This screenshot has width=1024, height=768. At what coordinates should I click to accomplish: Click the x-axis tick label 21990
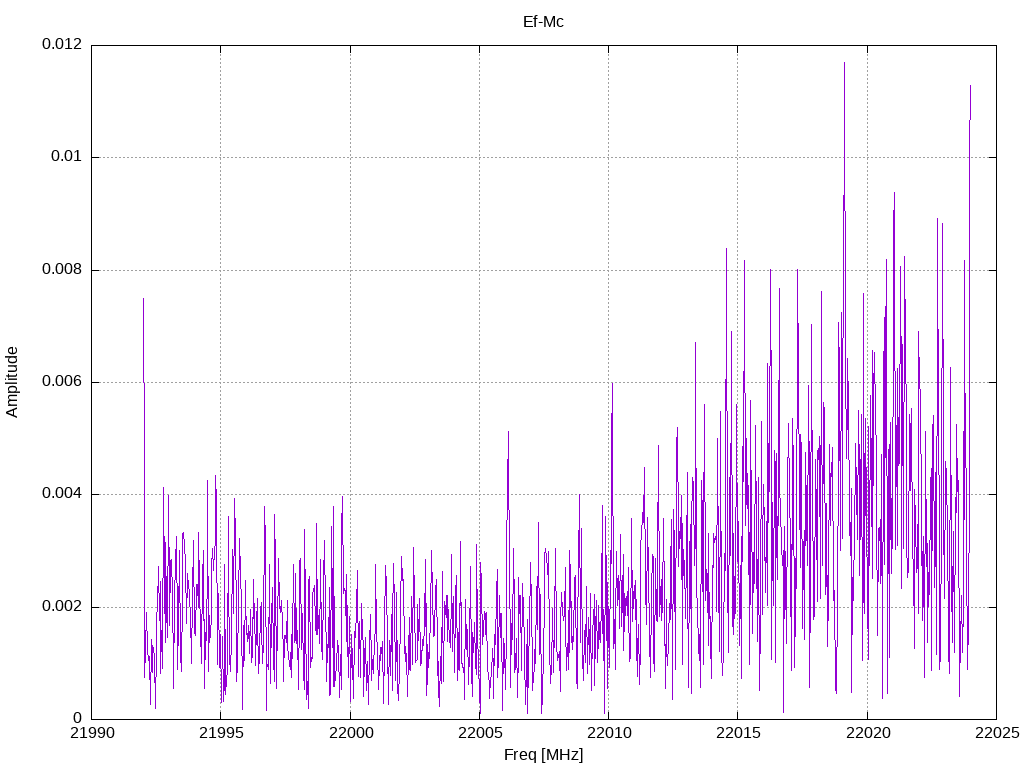[92, 733]
